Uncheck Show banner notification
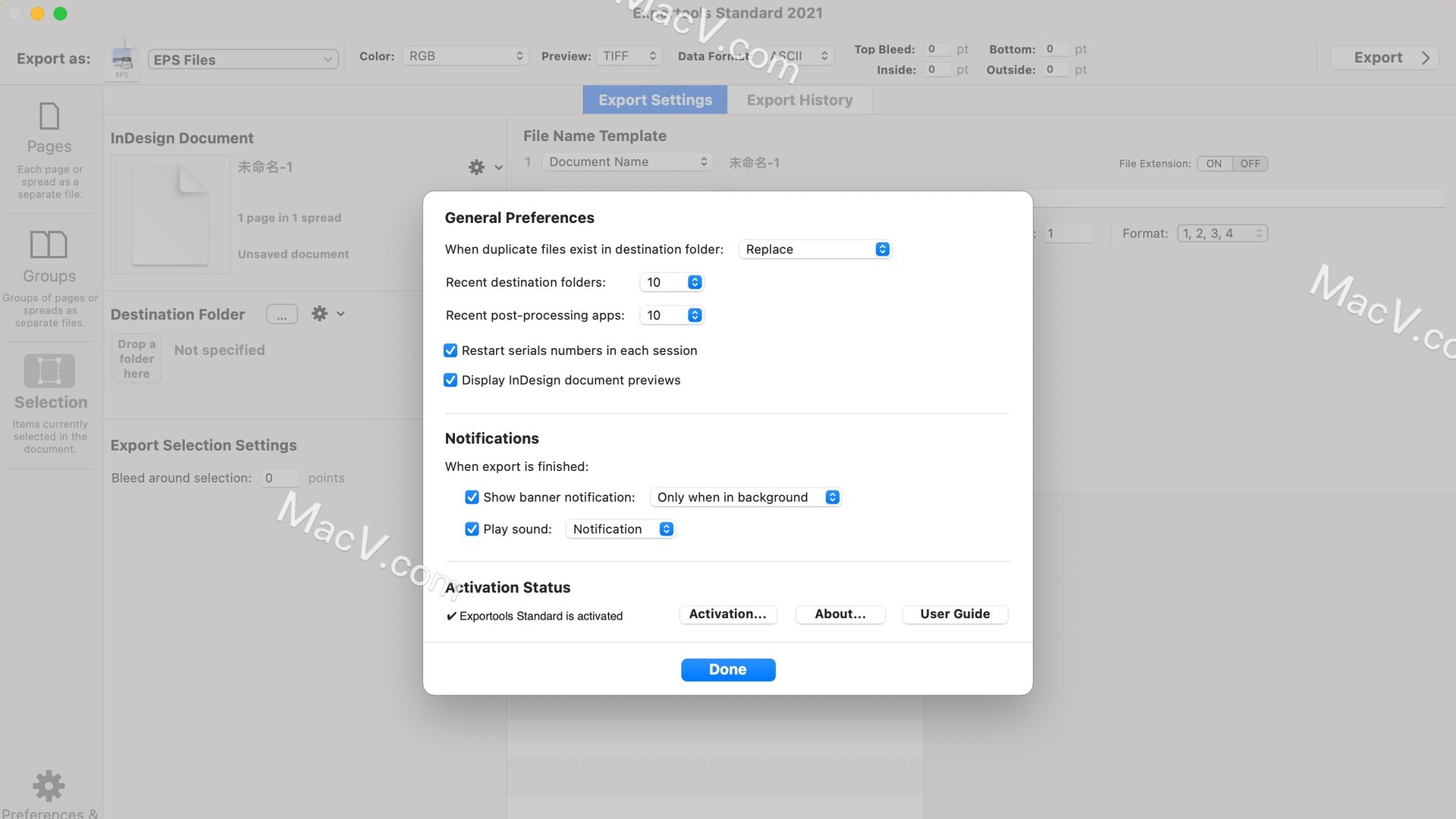 472,497
